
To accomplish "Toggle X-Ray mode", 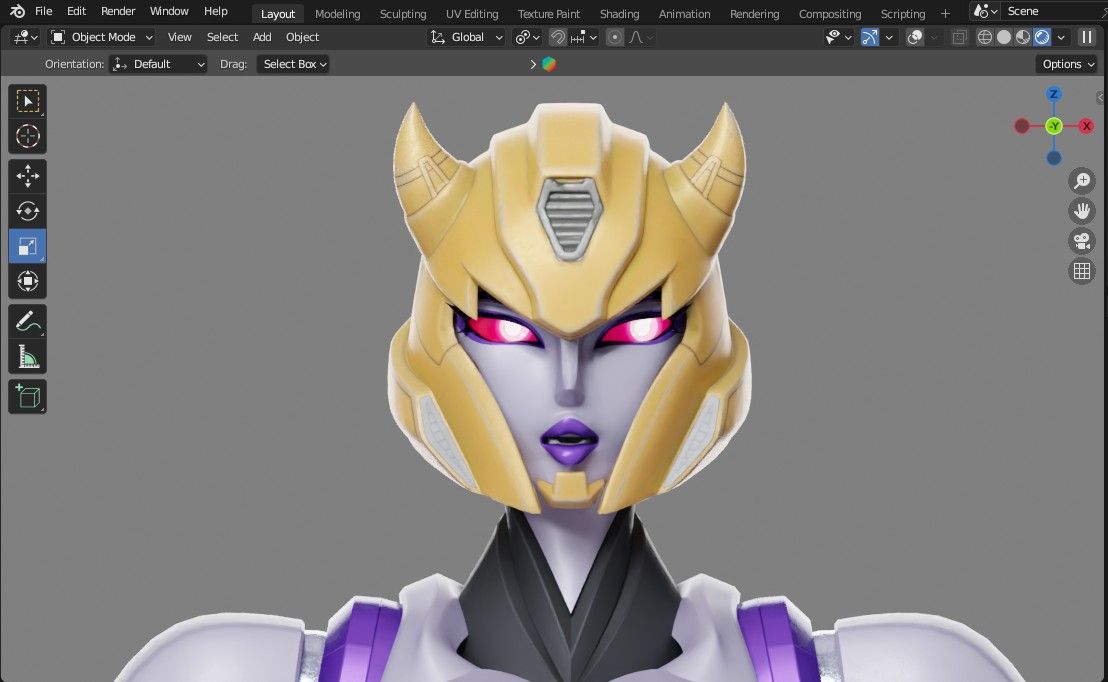I will click(959, 37).
